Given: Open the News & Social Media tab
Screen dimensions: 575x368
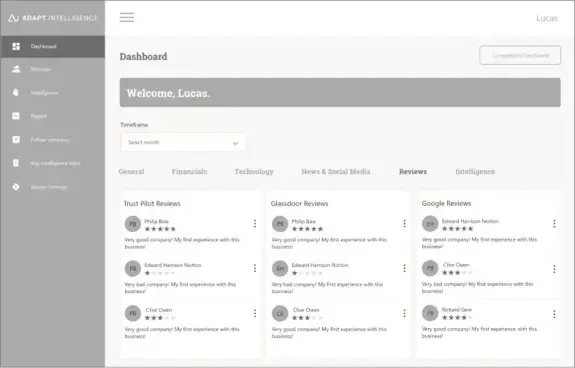Looking at the screenshot, I should (336, 172).
